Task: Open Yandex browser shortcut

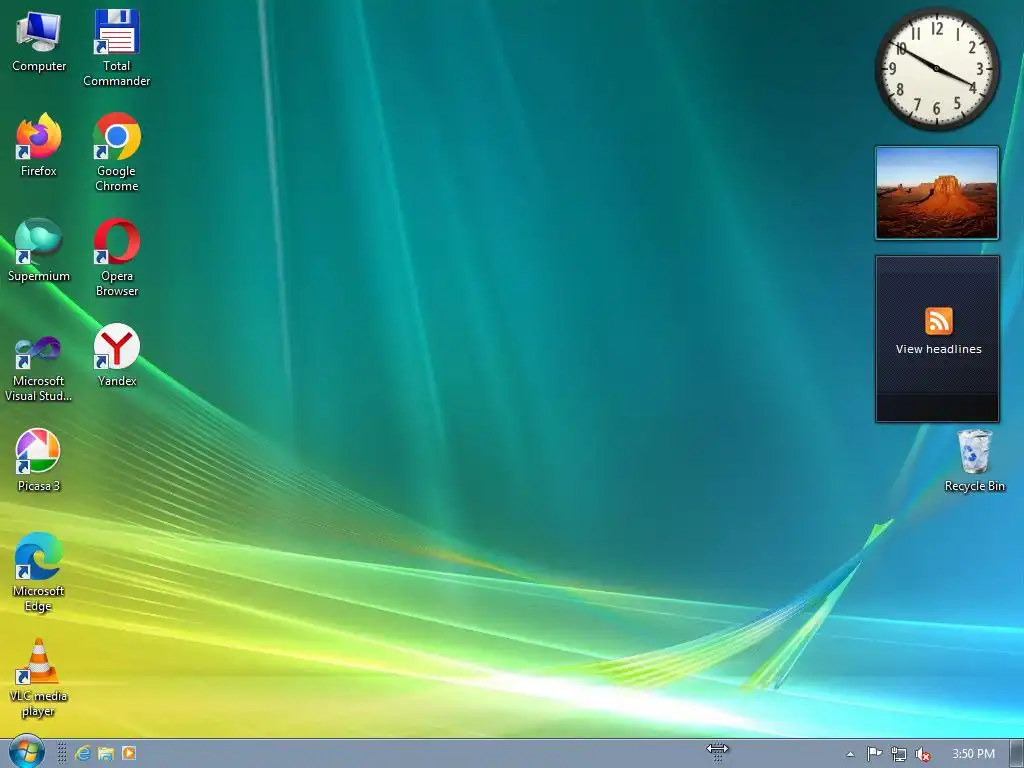Action: click(116, 355)
